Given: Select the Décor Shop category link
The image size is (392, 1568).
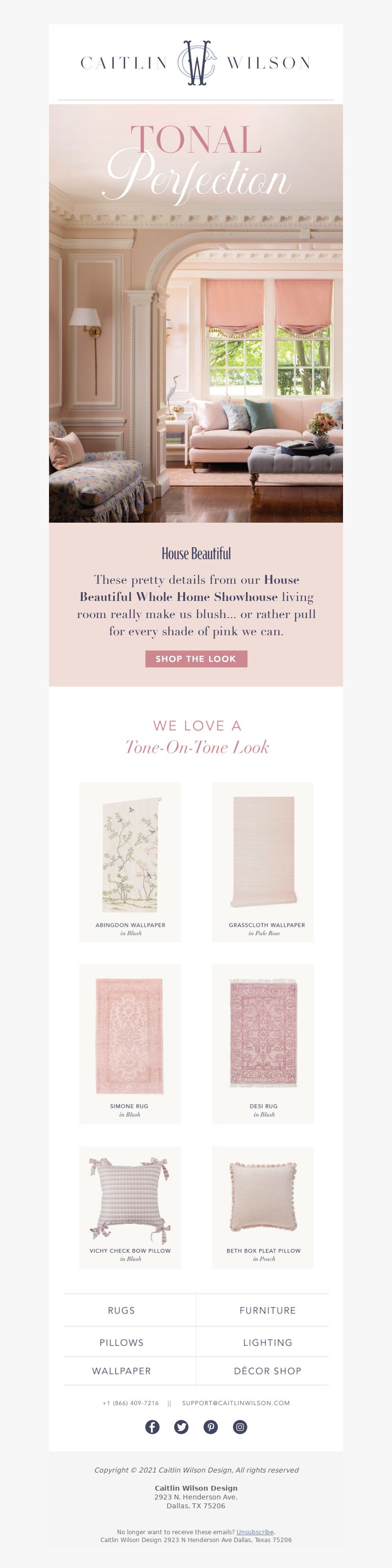Looking at the screenshot, I should point(268,1371).
